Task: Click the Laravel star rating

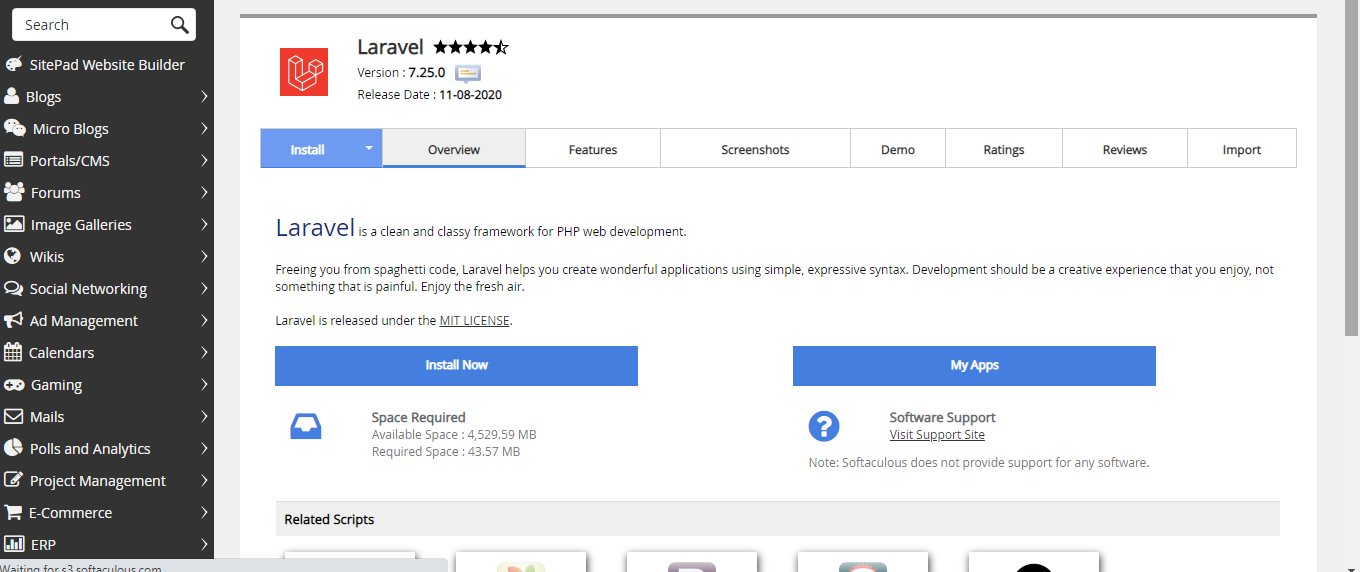Action: [471, 47]
